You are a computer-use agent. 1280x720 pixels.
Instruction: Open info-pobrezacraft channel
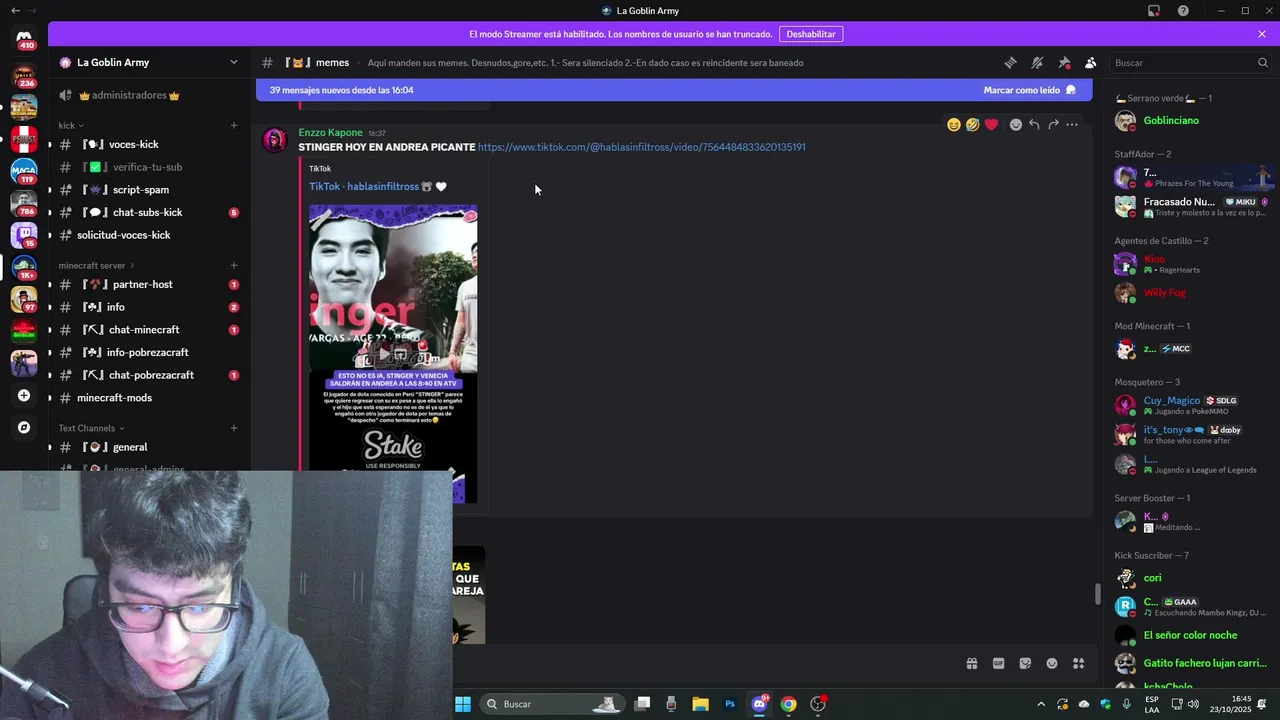(x=148, y=352)
